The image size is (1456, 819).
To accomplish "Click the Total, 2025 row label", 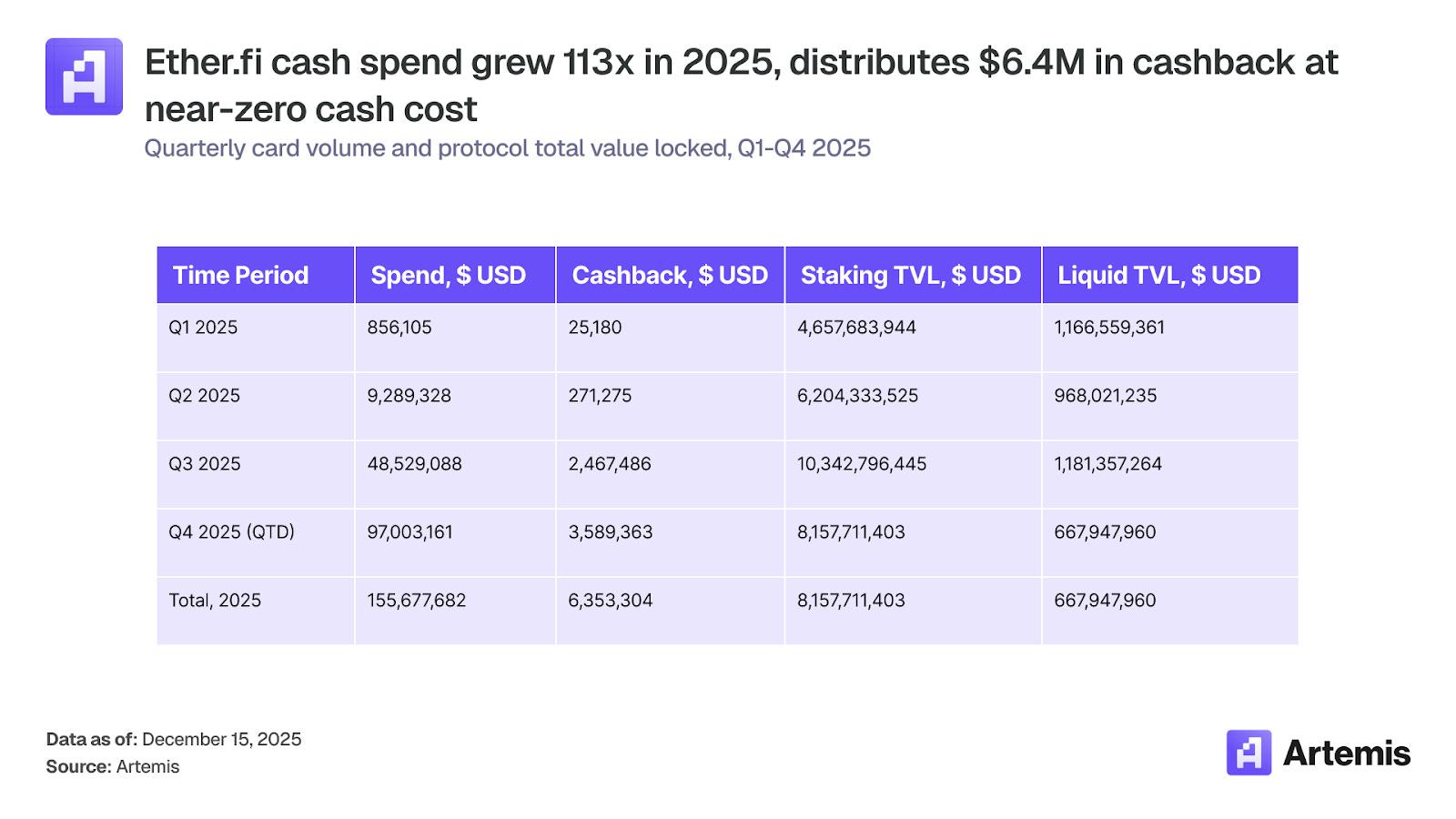I will click(215, 601).
